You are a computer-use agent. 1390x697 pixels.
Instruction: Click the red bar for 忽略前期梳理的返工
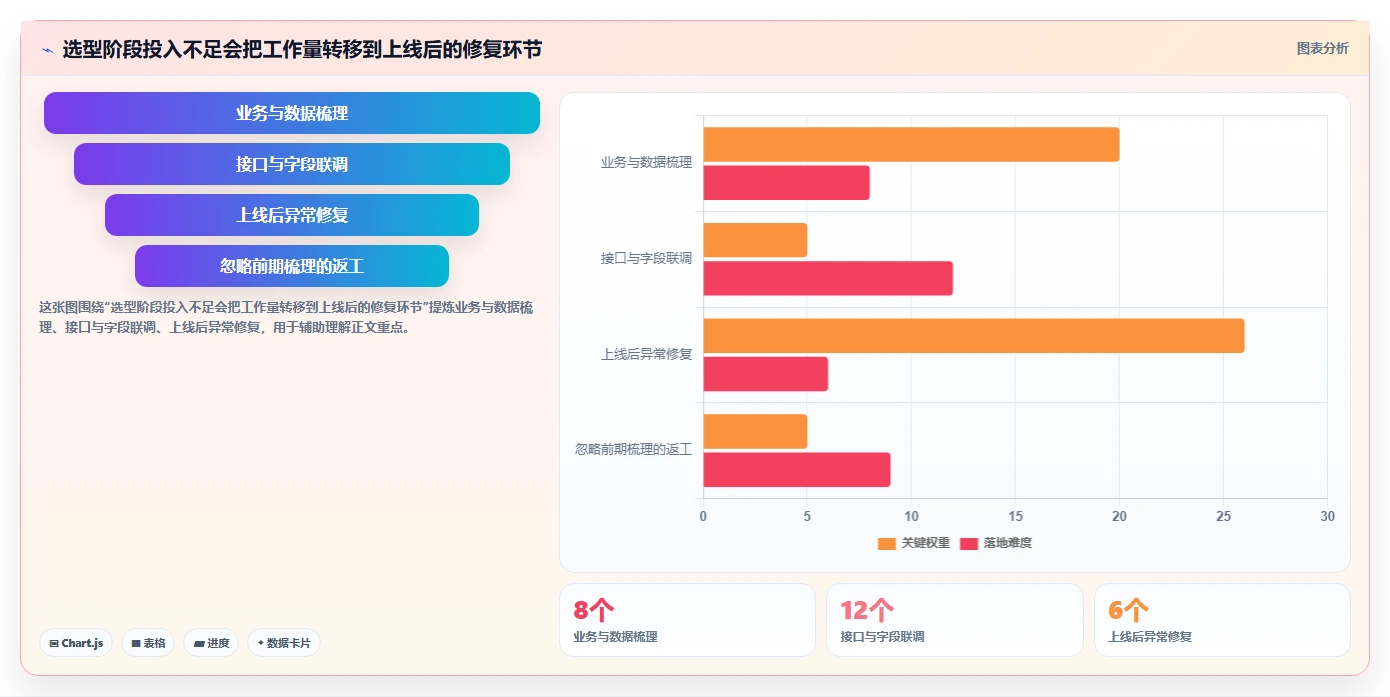click(x=797, y=470)
